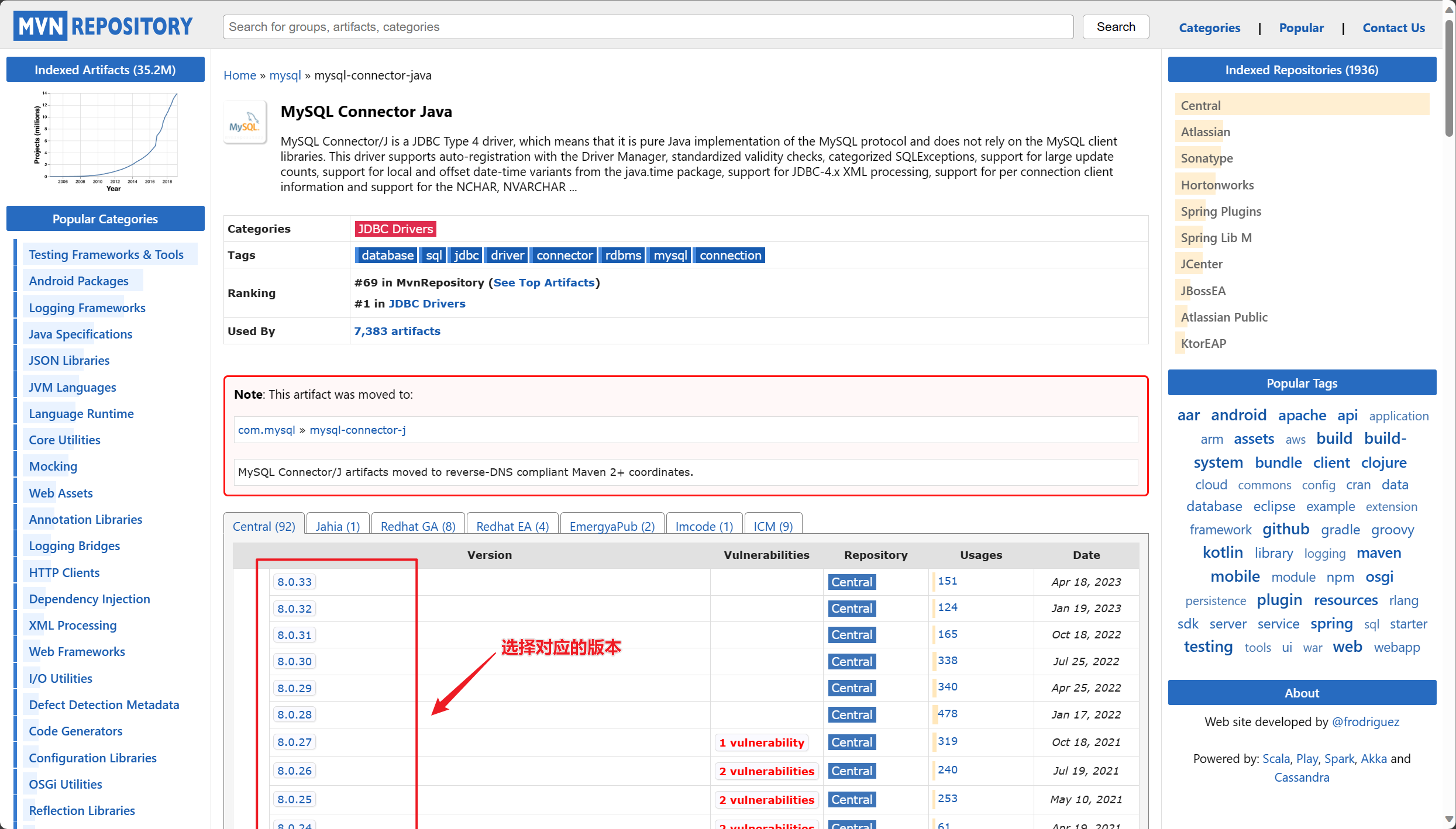Select the connection tag
Screen dimensions: 1456x829
[x=730, y=255]
